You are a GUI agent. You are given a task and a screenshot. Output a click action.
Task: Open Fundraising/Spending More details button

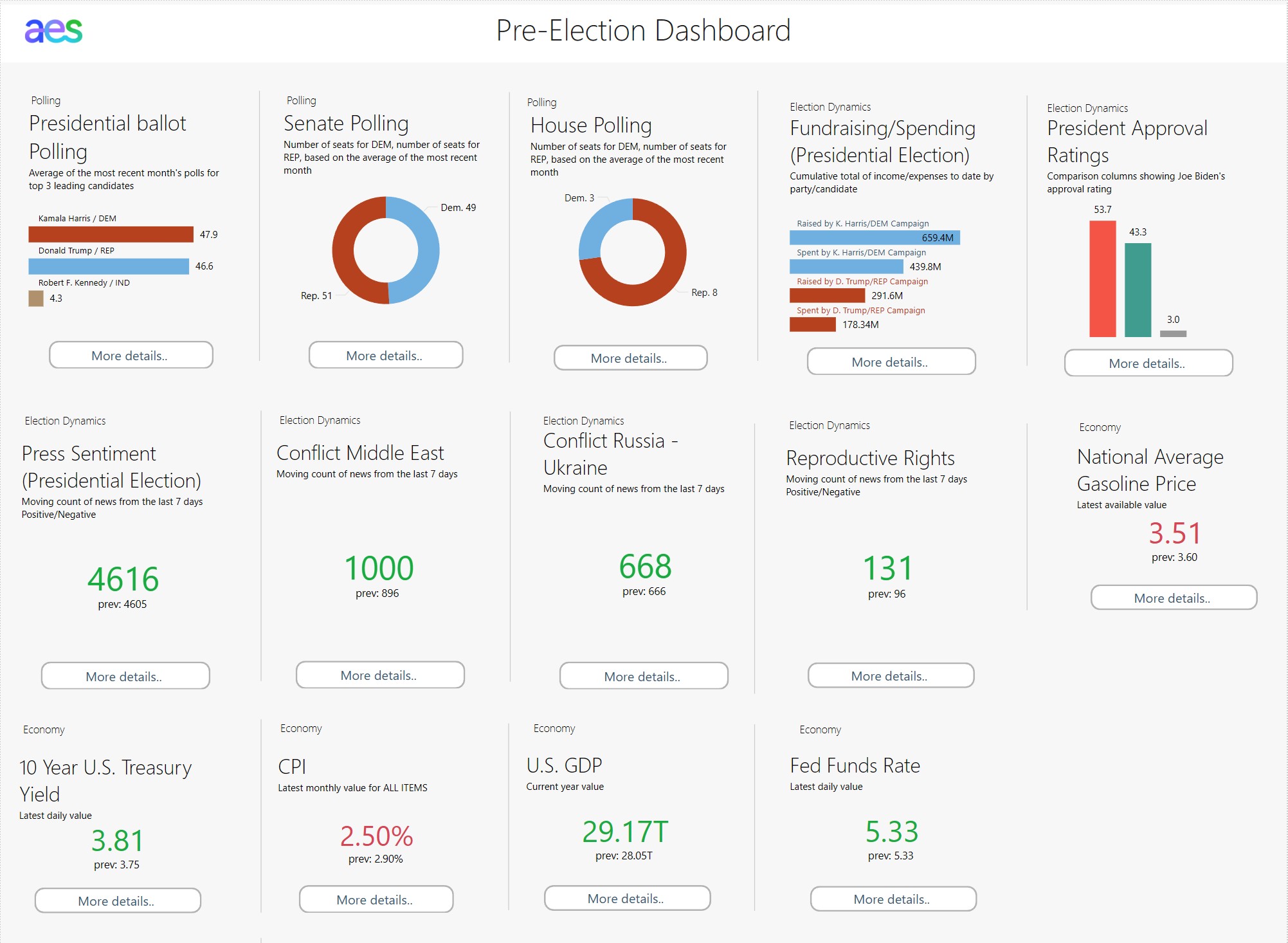coord(891,362)
